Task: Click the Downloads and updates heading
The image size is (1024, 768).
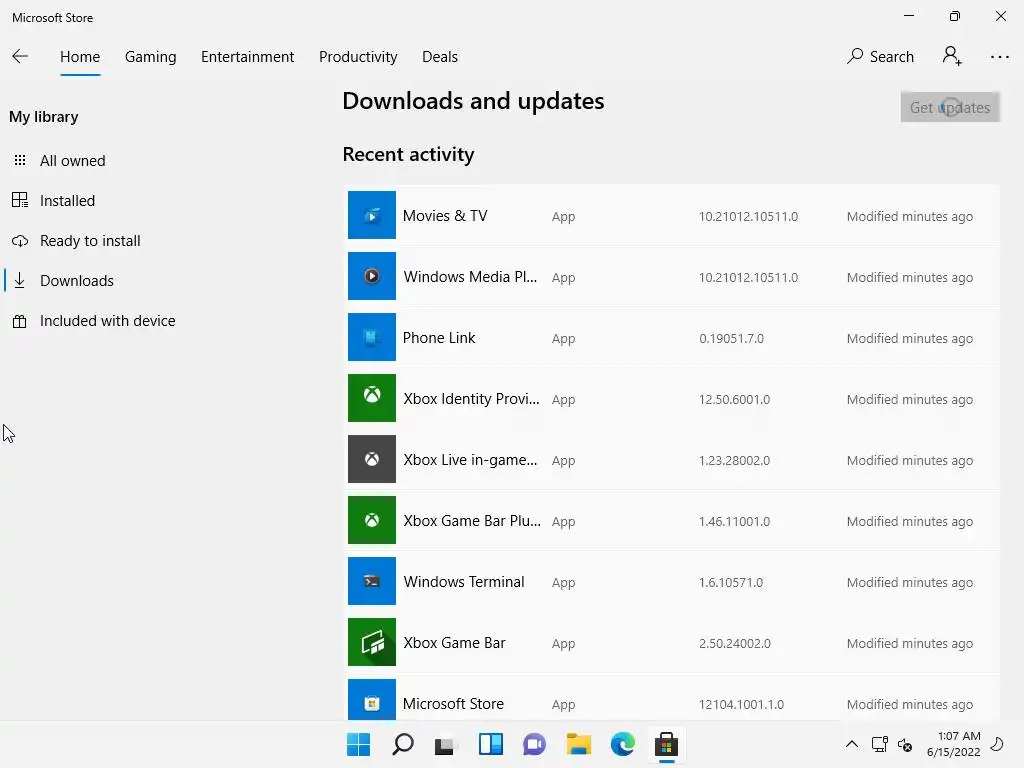Action: pos(473,101)
